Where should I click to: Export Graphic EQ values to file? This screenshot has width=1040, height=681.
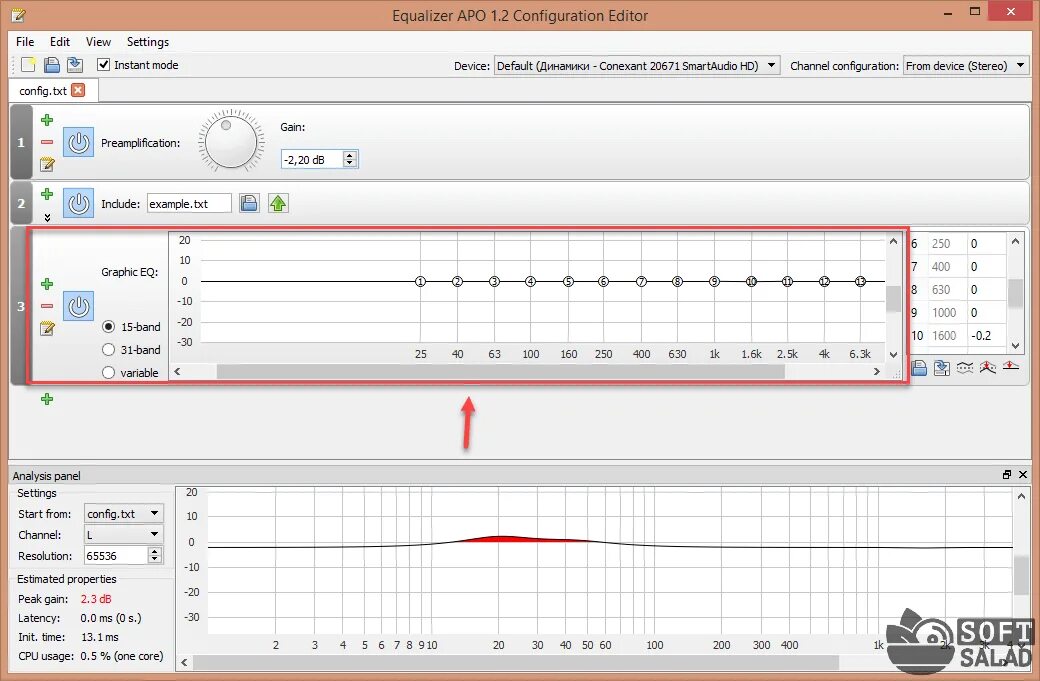point(942,367)
